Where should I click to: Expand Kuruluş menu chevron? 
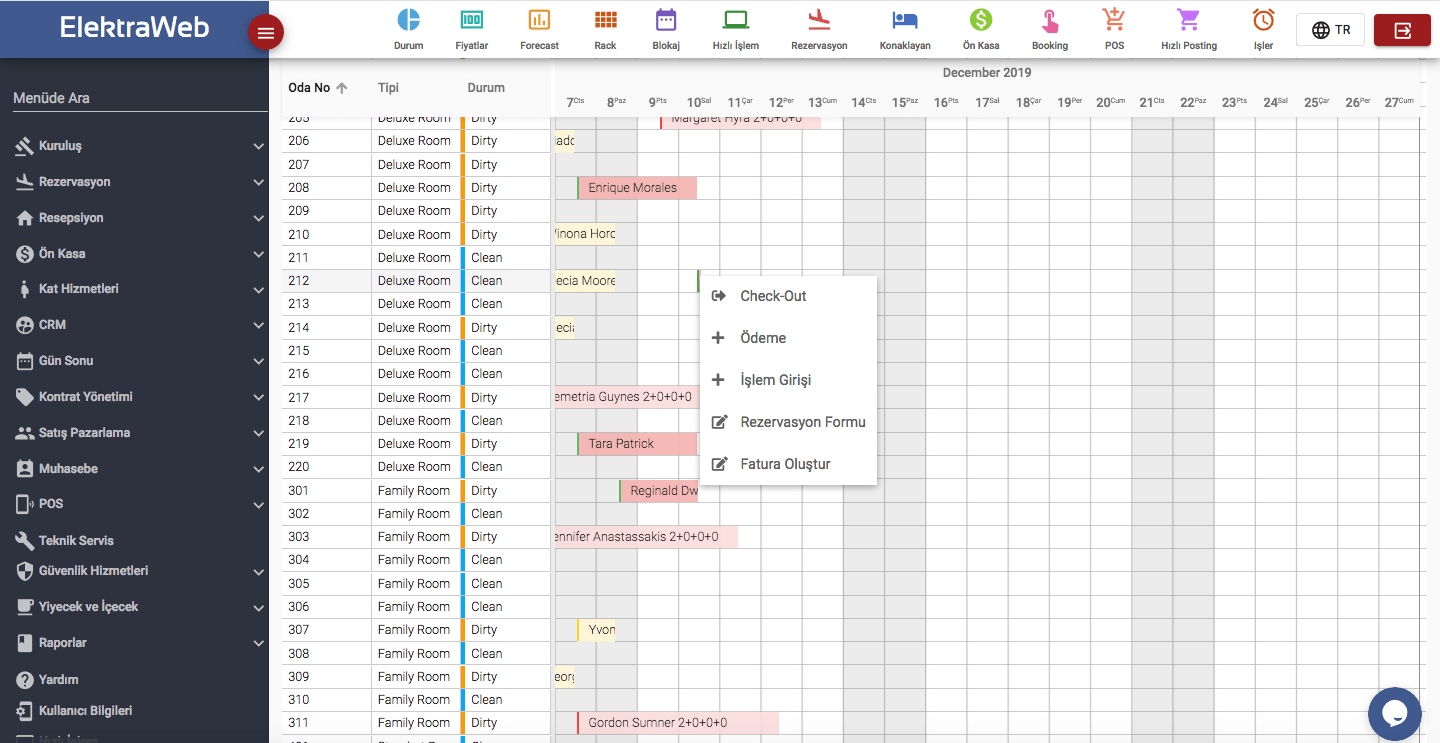click(258, 146)
